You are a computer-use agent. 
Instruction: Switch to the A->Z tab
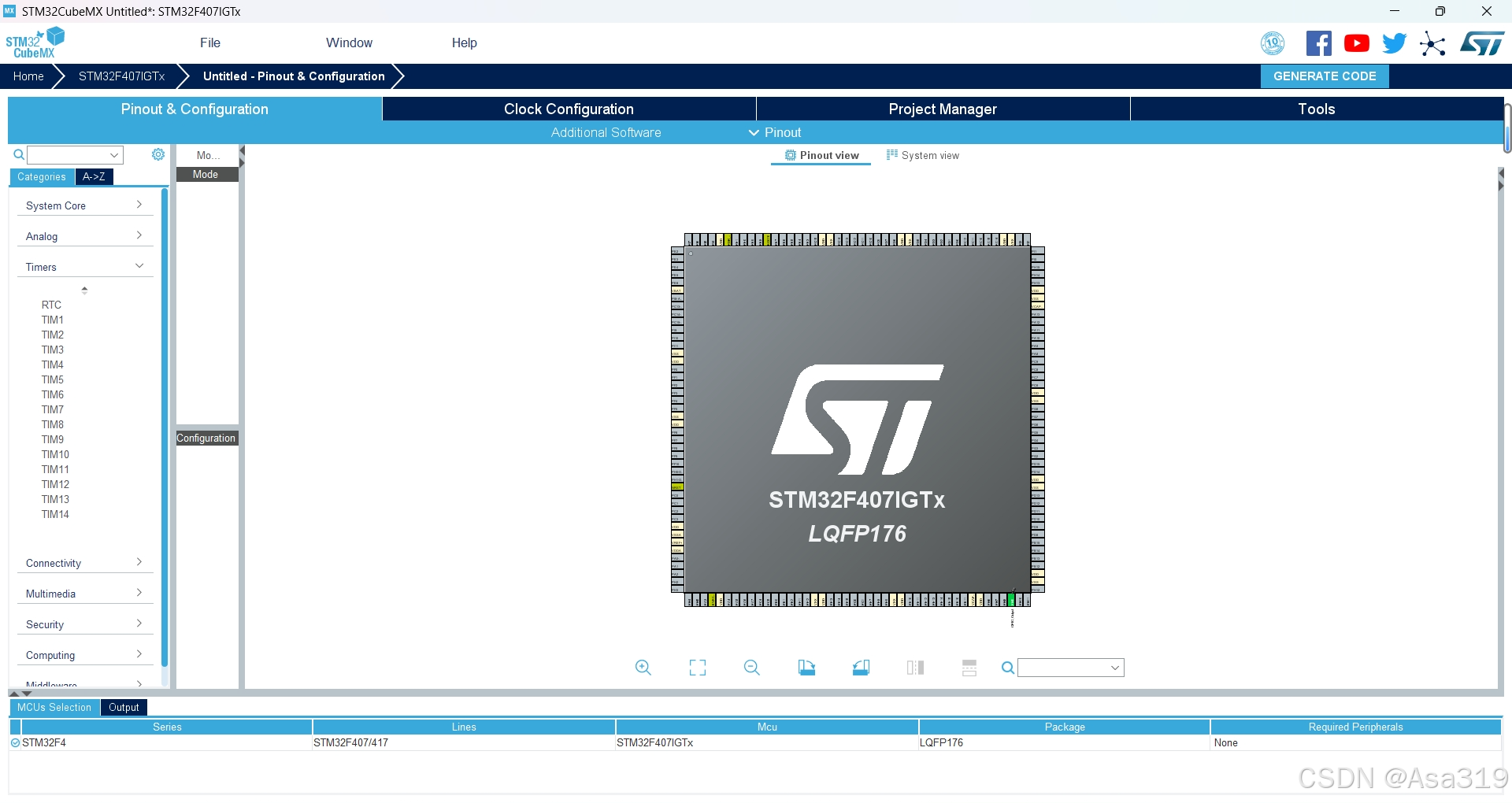(x=94, y=177)
